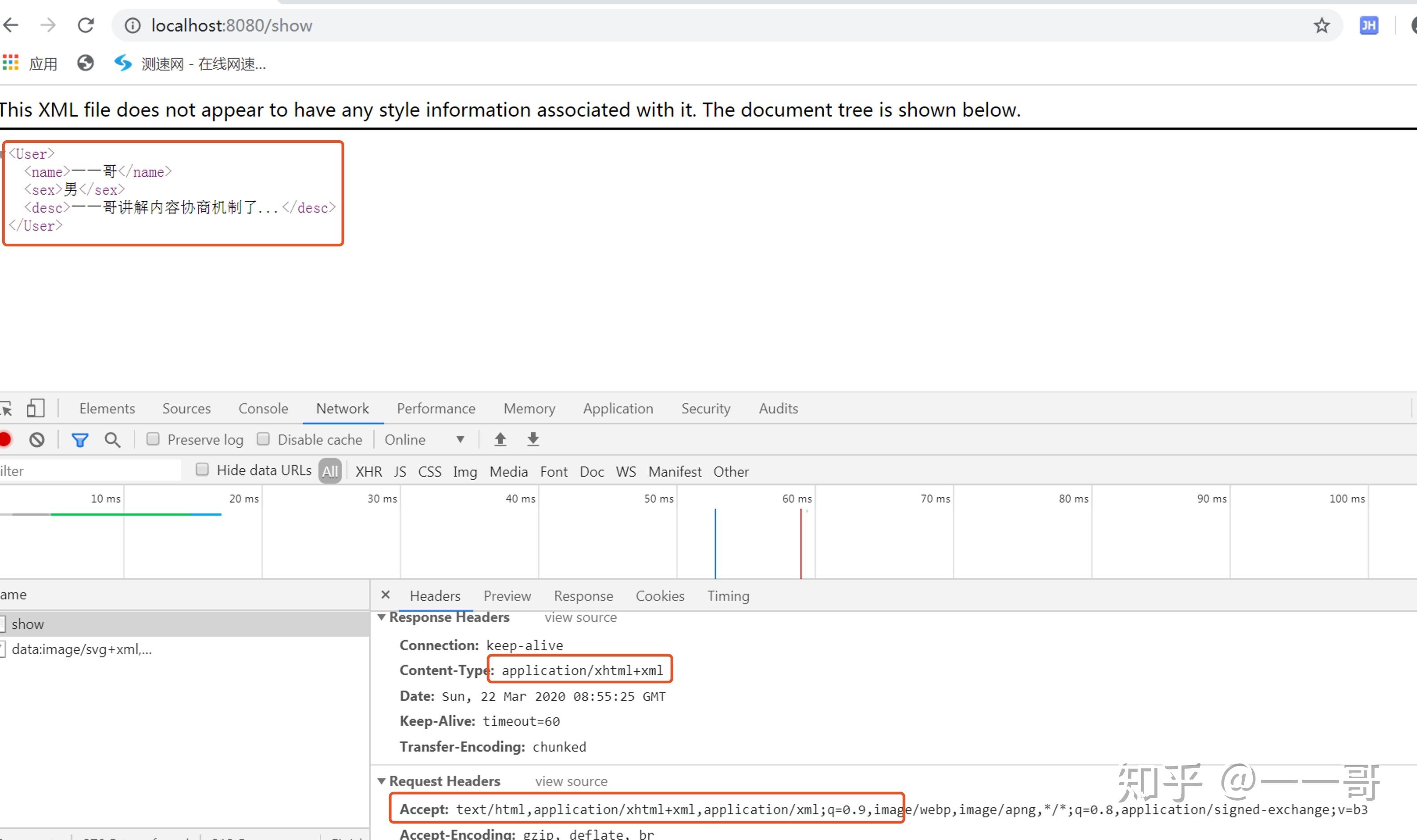1417x840 pixels.
Task: Enable the Preserve log checkbox
Action: pos(153,439)
